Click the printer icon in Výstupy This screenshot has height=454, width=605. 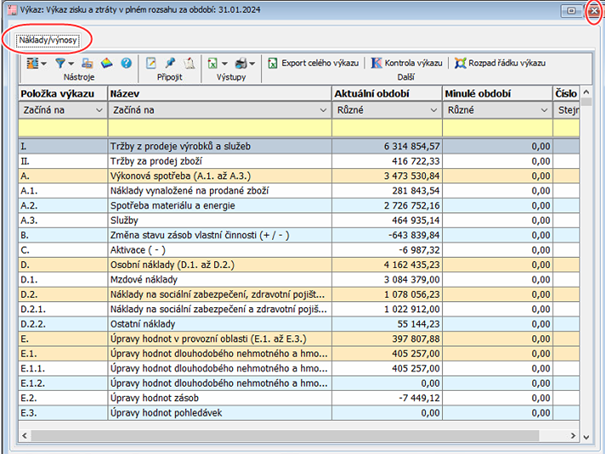pos(241,63)
